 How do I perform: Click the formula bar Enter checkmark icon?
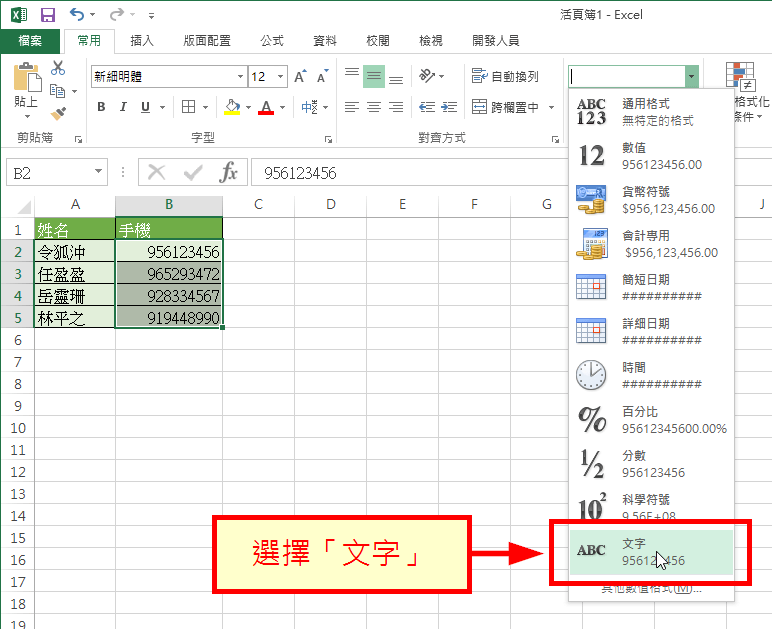[193, 173]
